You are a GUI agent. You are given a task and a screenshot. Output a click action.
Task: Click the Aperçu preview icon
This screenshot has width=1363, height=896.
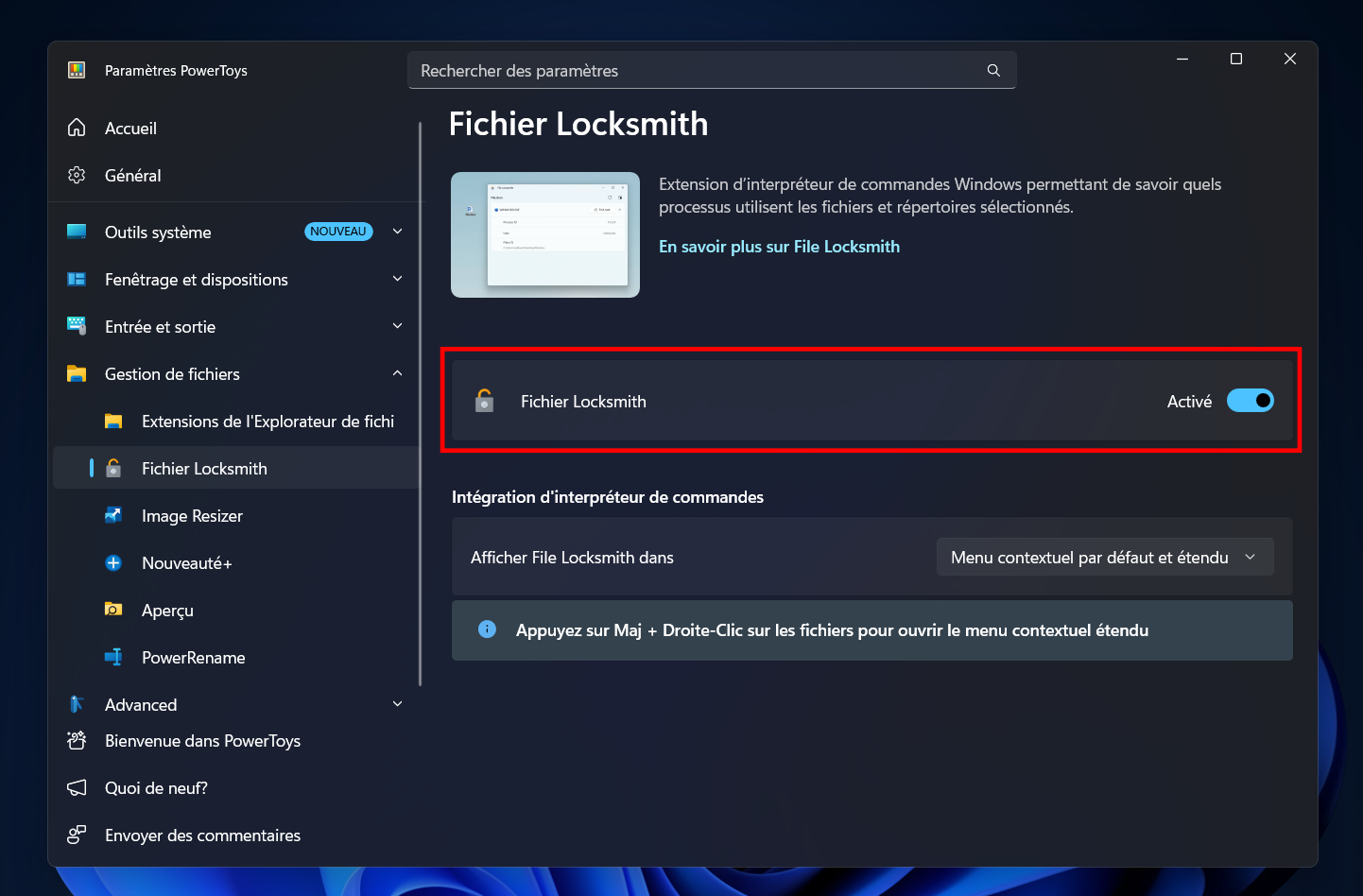[113, 610]
